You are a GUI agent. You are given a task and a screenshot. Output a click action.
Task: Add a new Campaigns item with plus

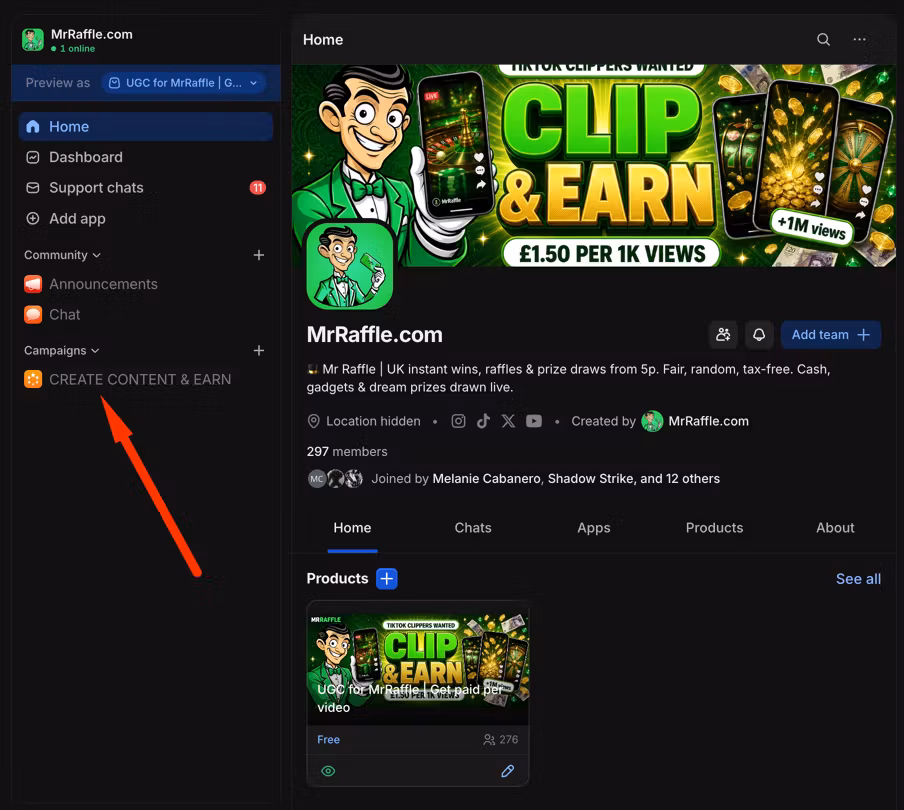[259, 351]
